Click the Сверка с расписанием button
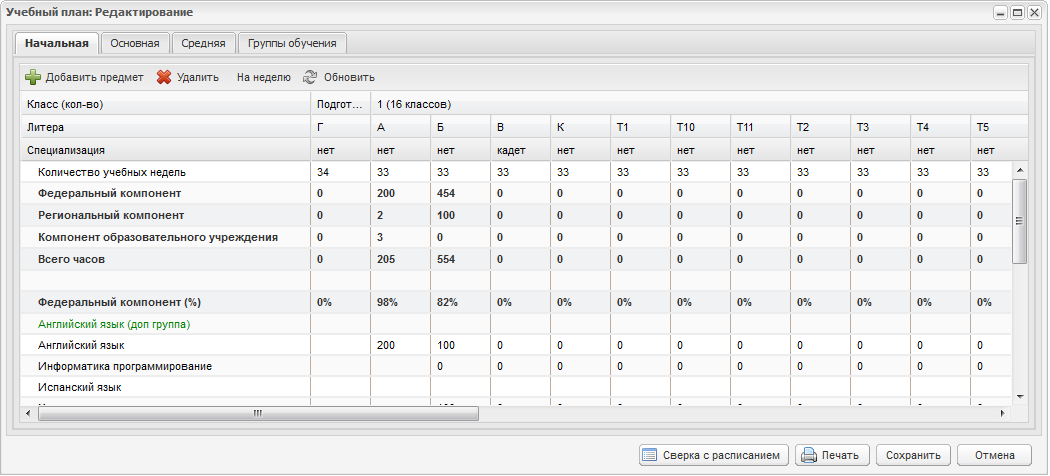1050x476 pixels. [714, 455]
